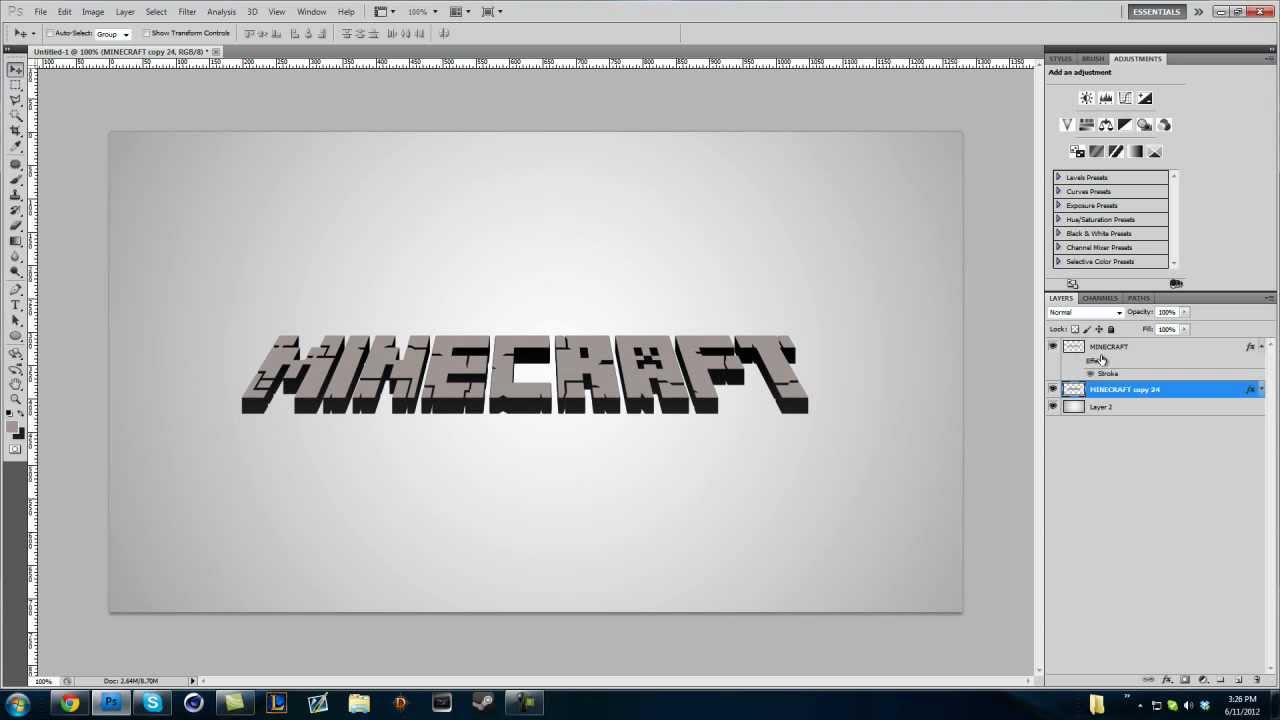This screenshot has width=1280, height=720.
Task: Expand Levels Presets
Action: tap(1058, 178)
